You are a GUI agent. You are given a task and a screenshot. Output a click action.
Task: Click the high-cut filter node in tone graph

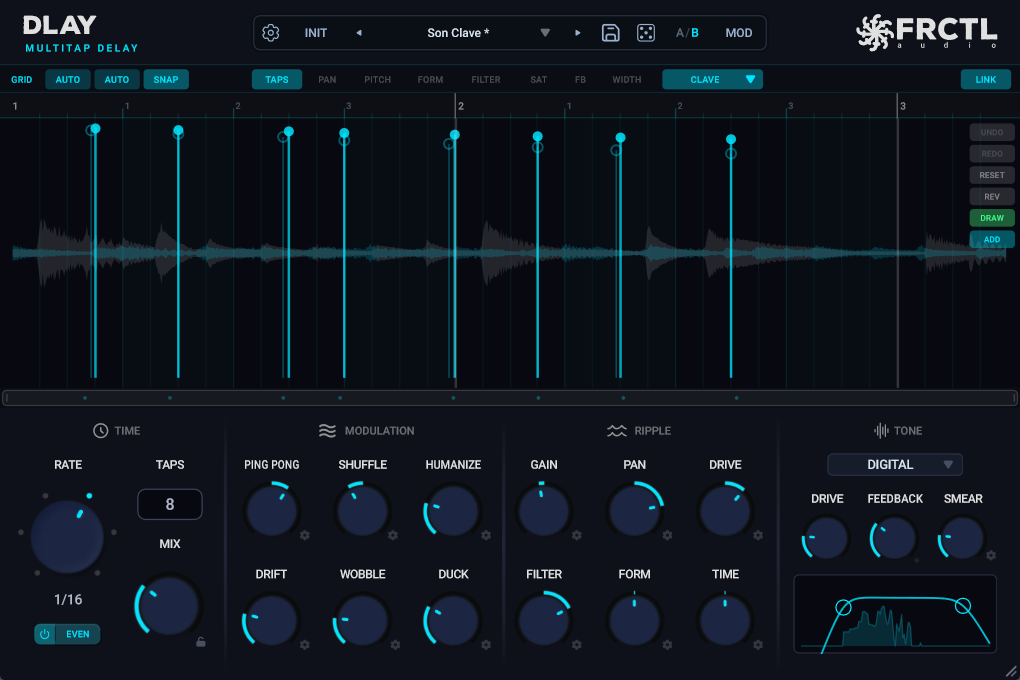tap(963, 606)
